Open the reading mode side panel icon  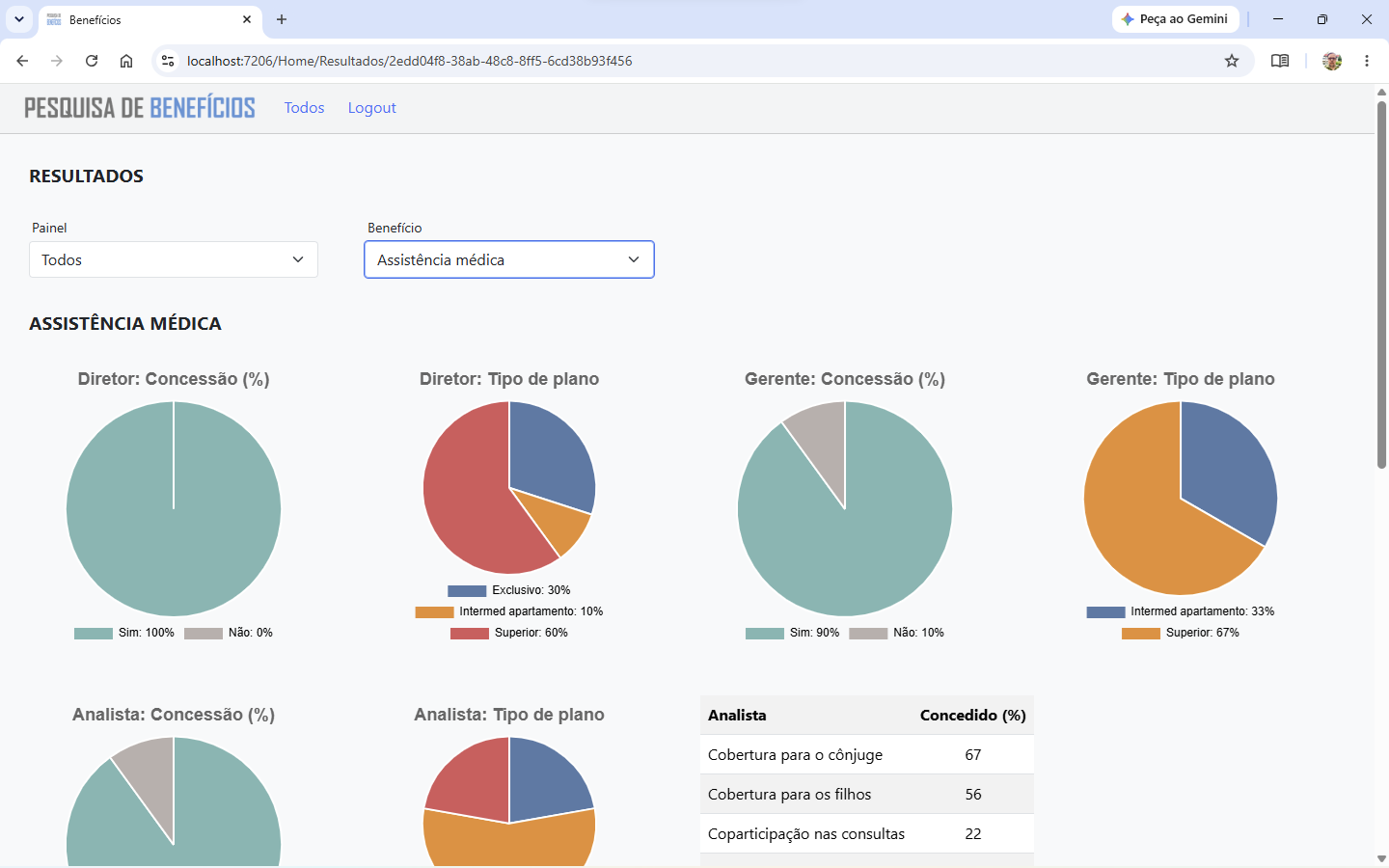click(1280, 61)
